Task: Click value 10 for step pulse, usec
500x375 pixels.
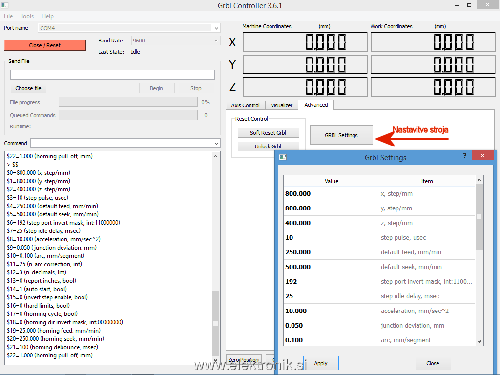Action: tap(289, 238)
